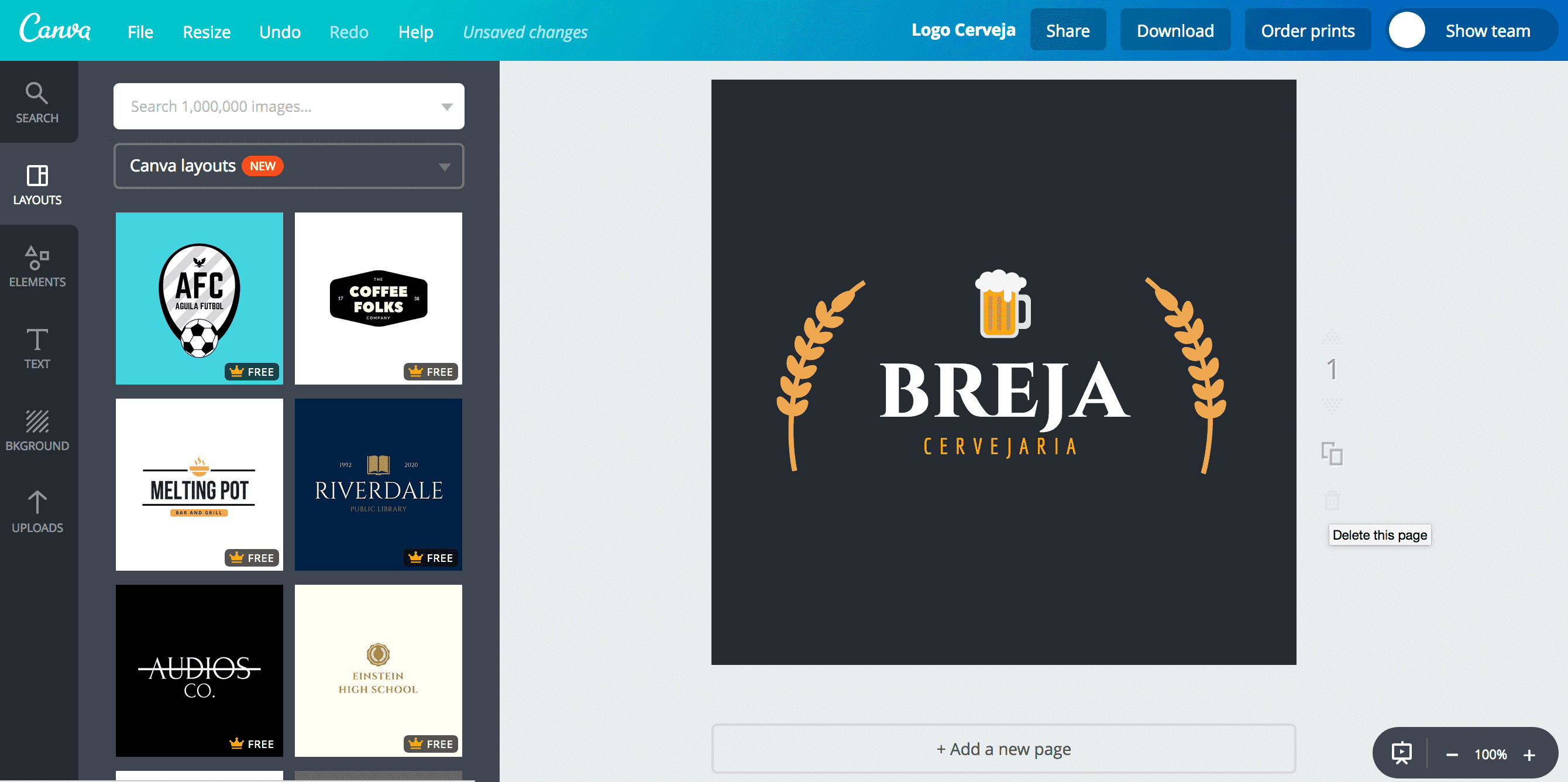The image size is (1568, 782).
Task: Open the Search tab in the sidebar
Action: [38, 102]
